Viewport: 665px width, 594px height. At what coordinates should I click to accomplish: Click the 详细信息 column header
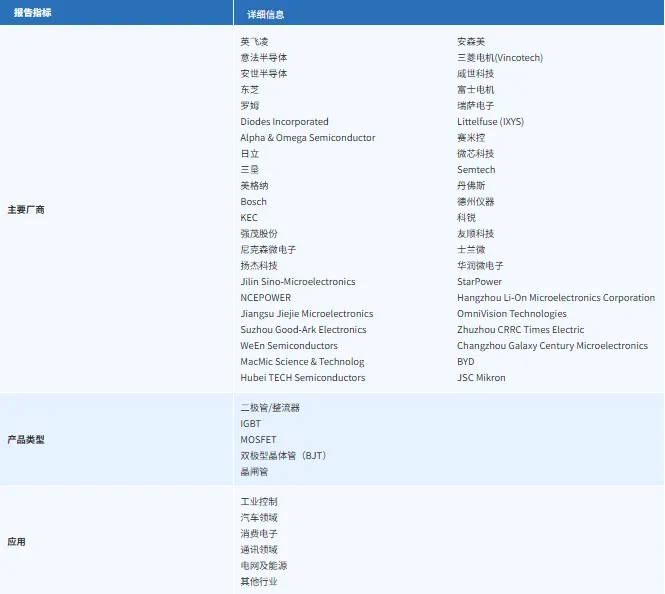(x=265, y=15)
